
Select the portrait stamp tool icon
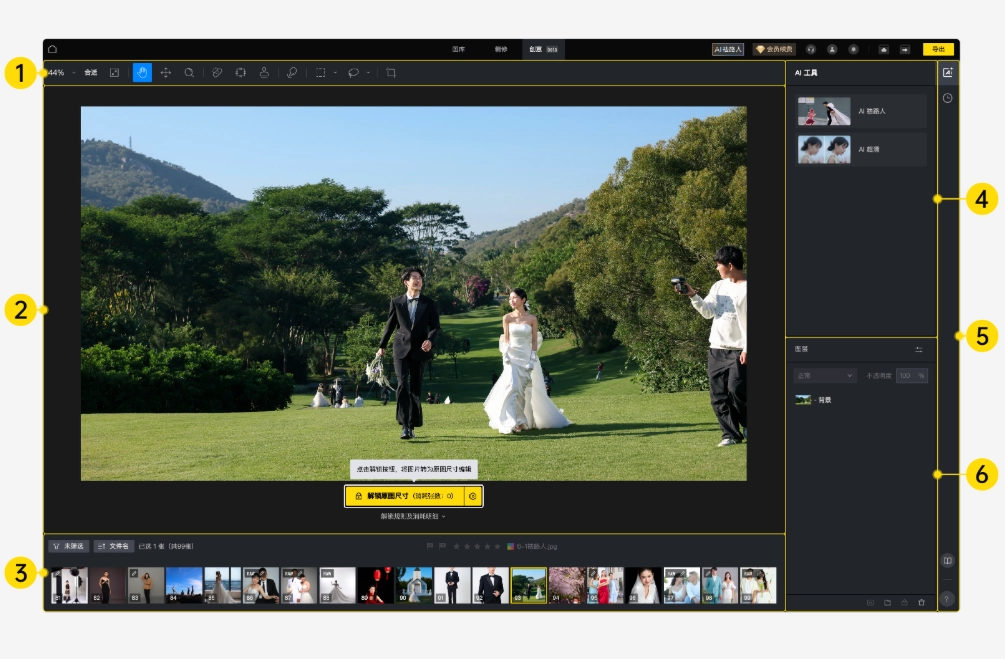coord(264,73)
